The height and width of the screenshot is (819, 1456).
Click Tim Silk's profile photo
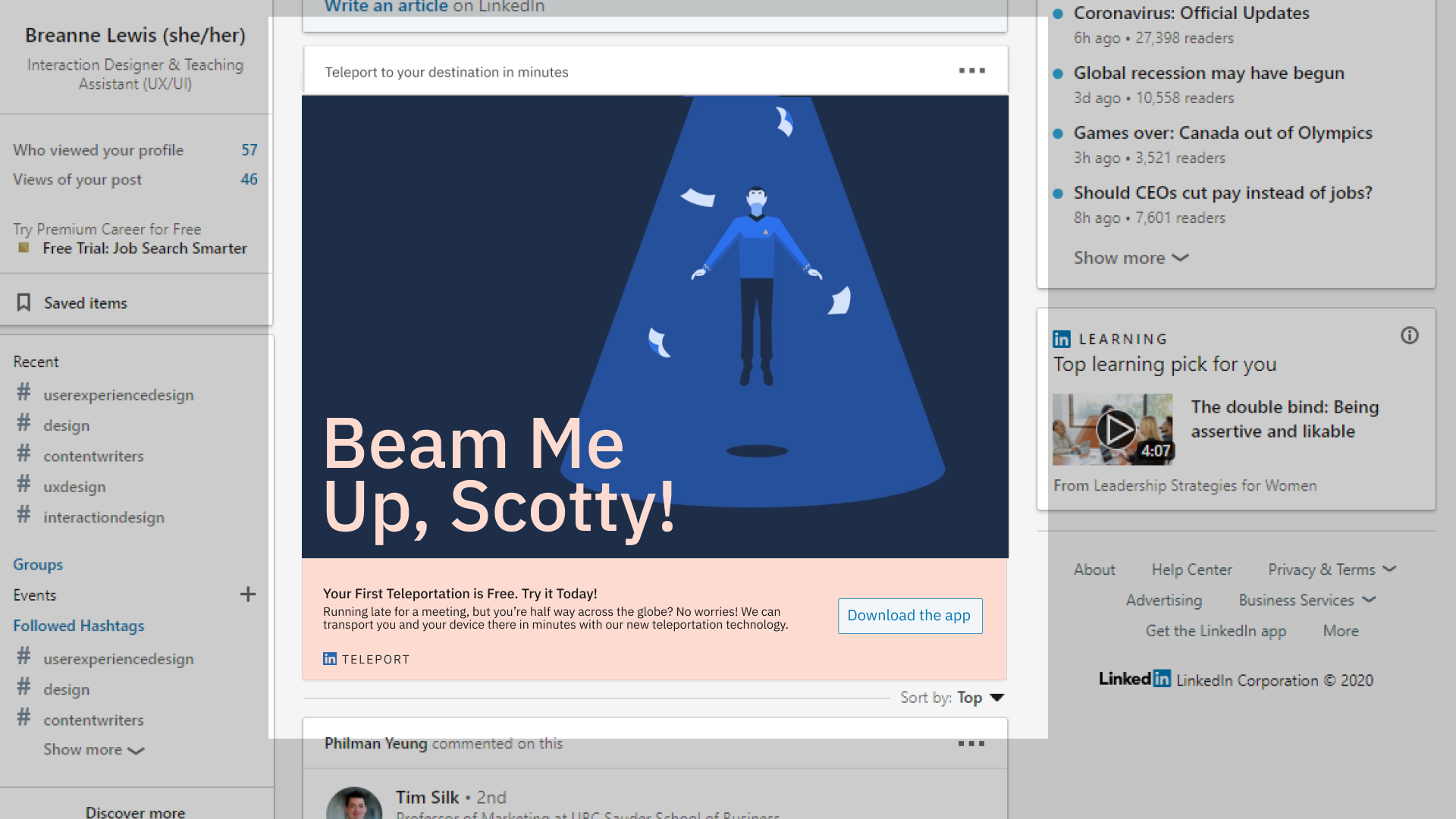click(354, 804)
